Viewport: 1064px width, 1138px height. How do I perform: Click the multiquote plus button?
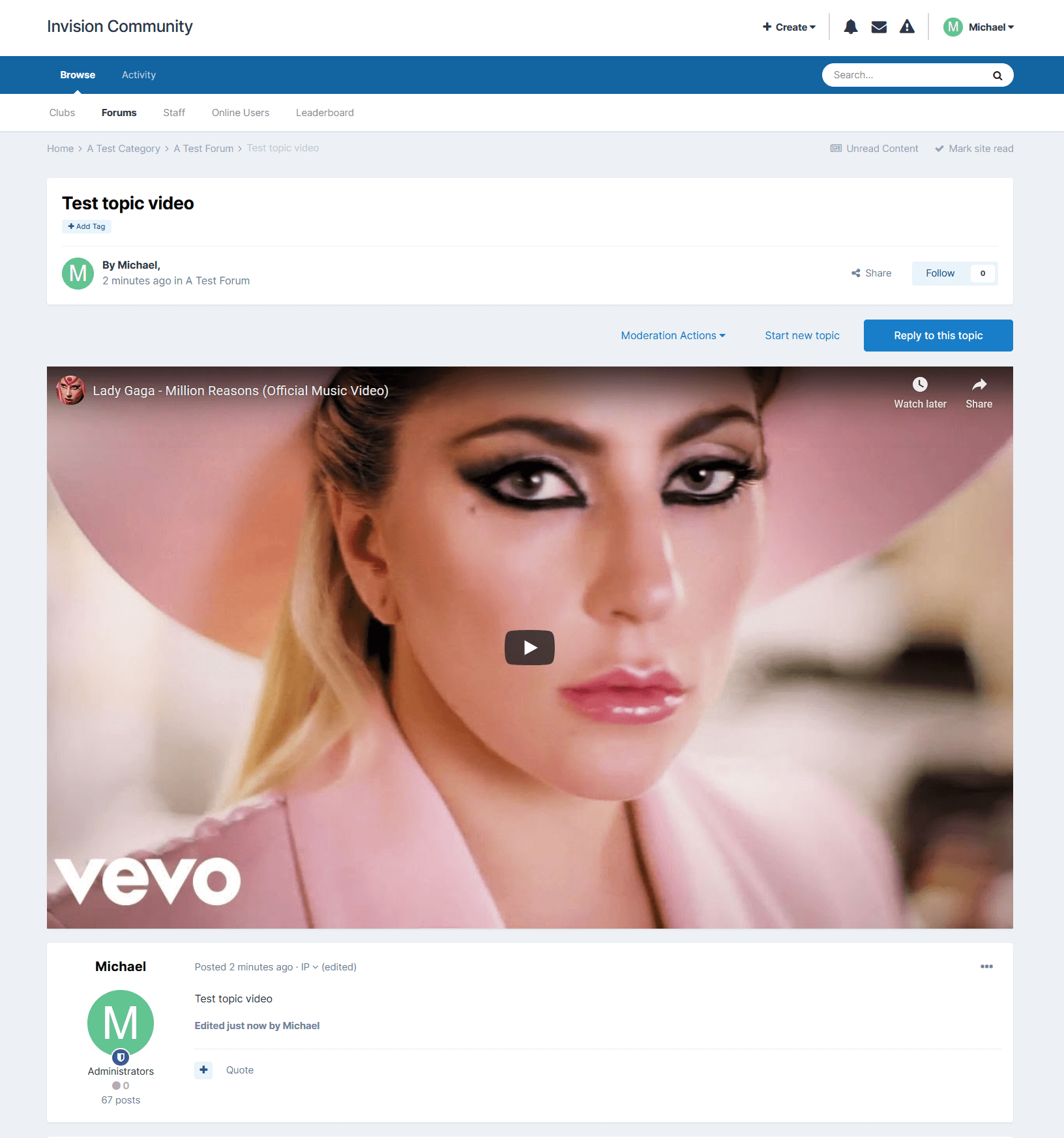pos(203,1070)
